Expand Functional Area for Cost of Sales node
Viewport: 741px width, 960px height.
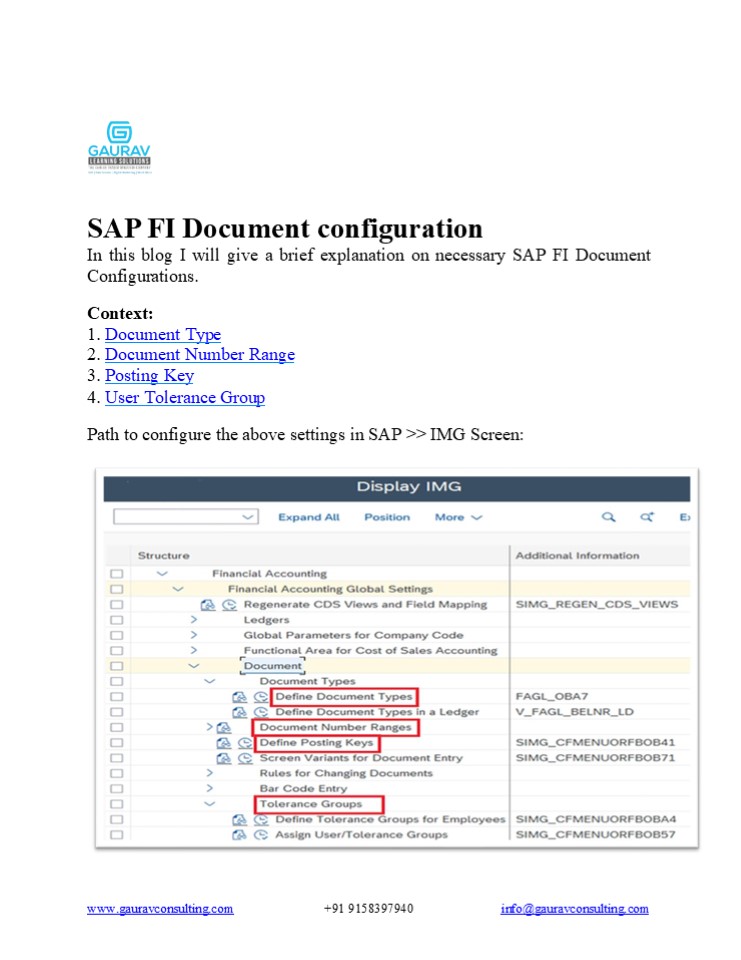[194, 650]
